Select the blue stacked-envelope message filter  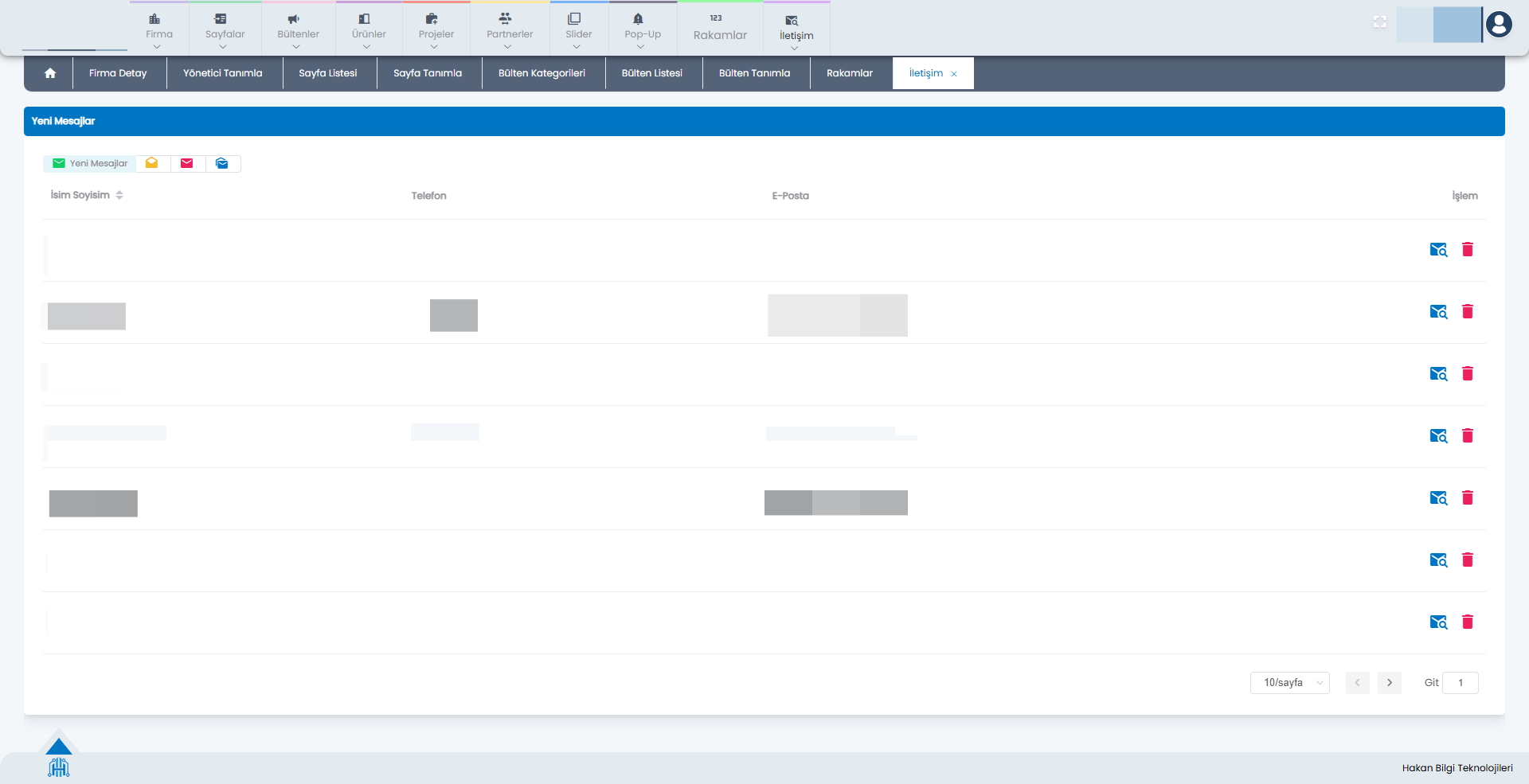click(x=222, y=163)
